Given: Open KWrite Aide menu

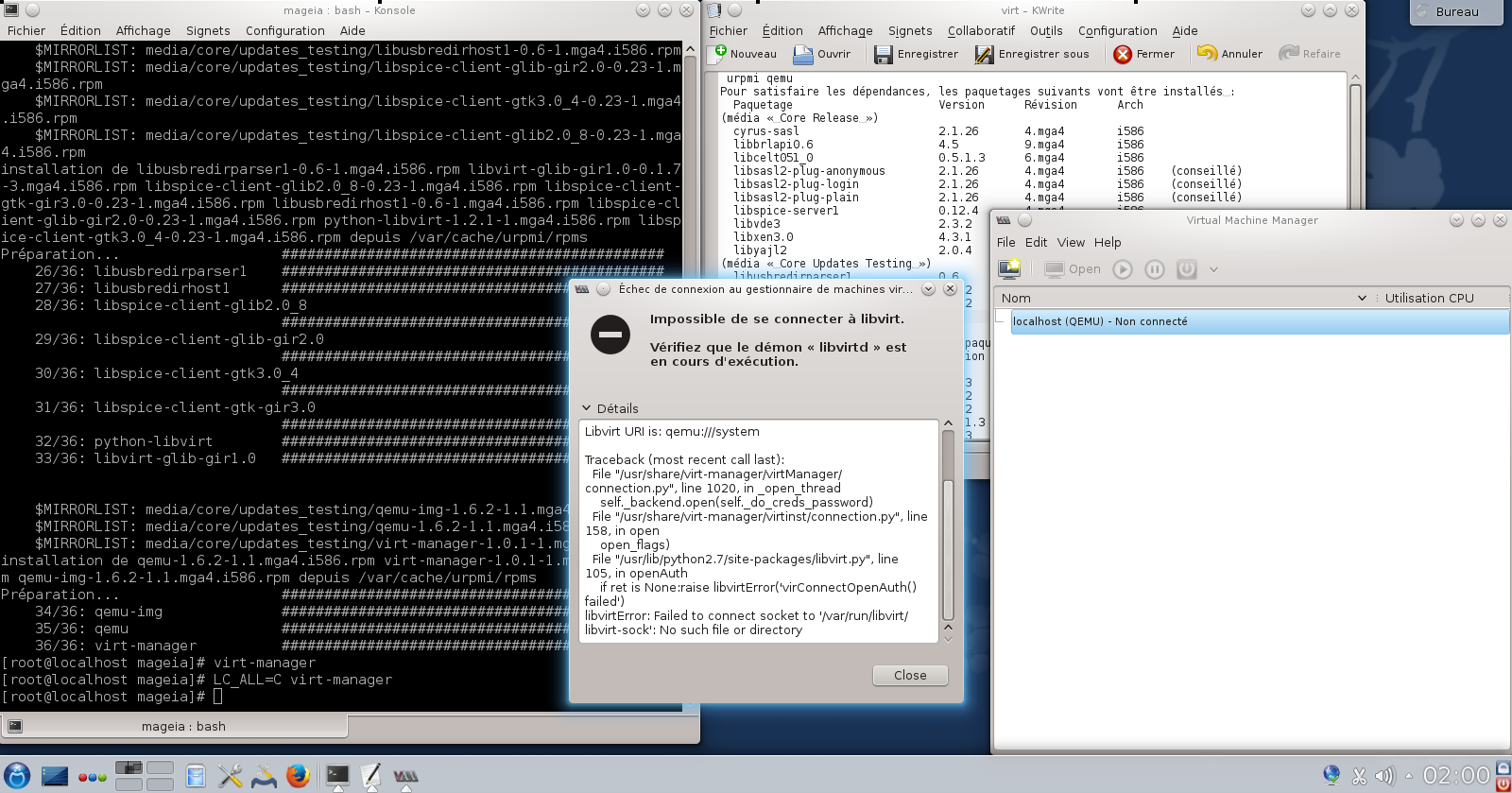Looking at the screenshot, I should coord(1185,30).
